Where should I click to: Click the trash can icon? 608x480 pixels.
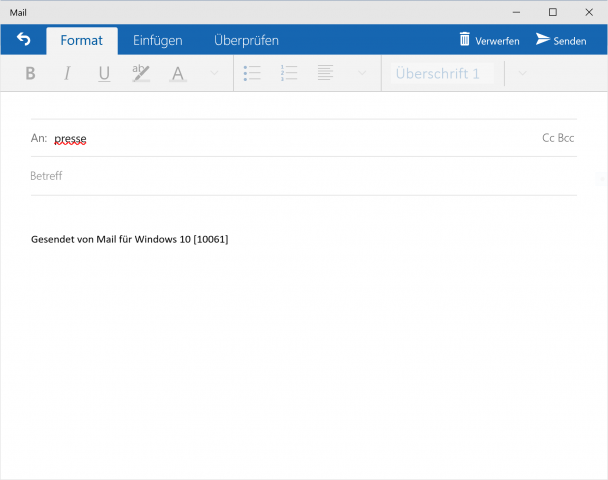pos(465,39)
